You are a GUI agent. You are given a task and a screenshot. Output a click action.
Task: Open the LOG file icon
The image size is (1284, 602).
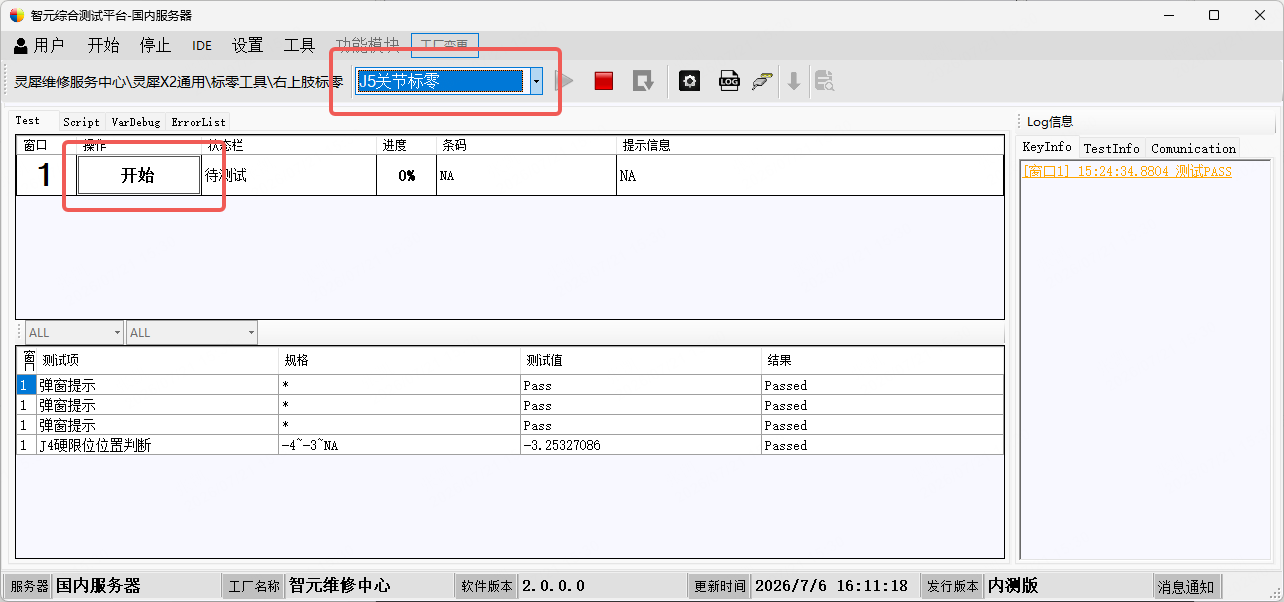click(x=729, y=81)
